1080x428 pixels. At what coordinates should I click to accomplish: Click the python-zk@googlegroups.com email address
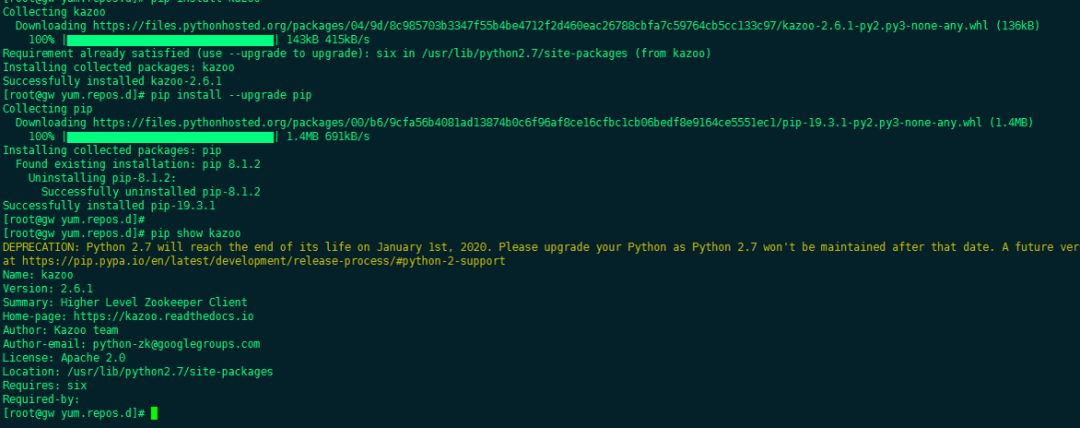tap(176, 344)
